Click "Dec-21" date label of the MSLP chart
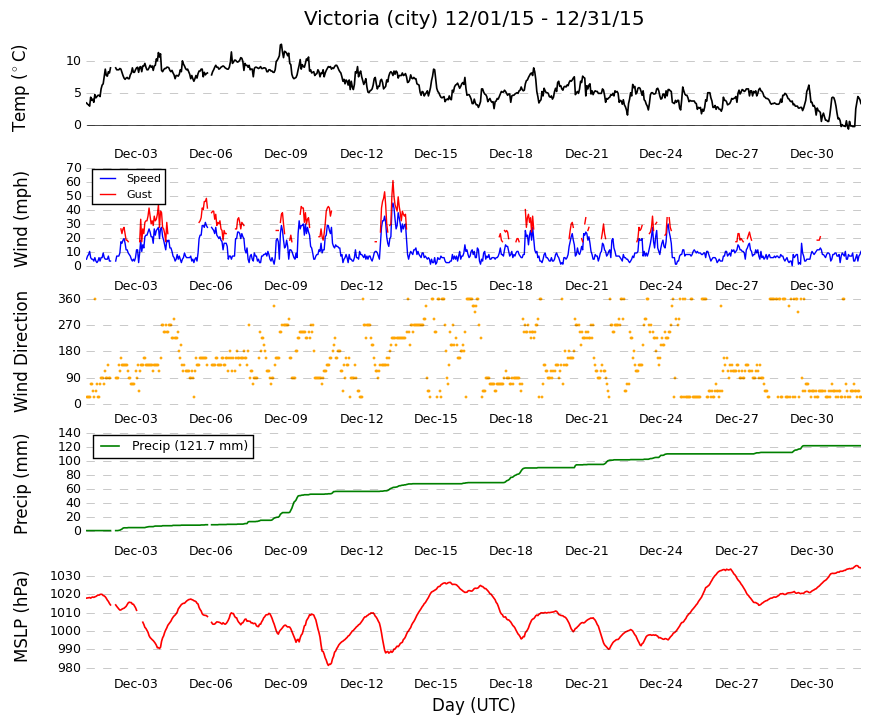Viewport: 871px width, 725px height. (x=587, y=684)
